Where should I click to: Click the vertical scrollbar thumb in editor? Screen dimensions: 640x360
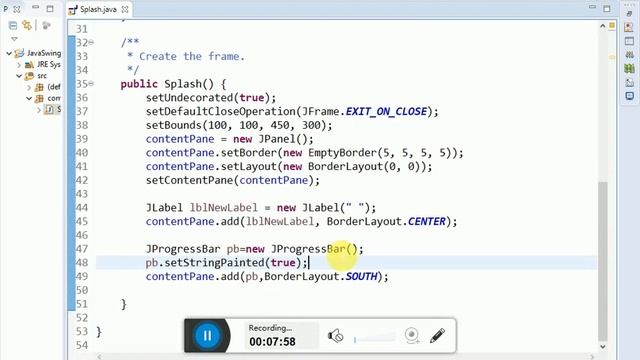coord(602,261)
